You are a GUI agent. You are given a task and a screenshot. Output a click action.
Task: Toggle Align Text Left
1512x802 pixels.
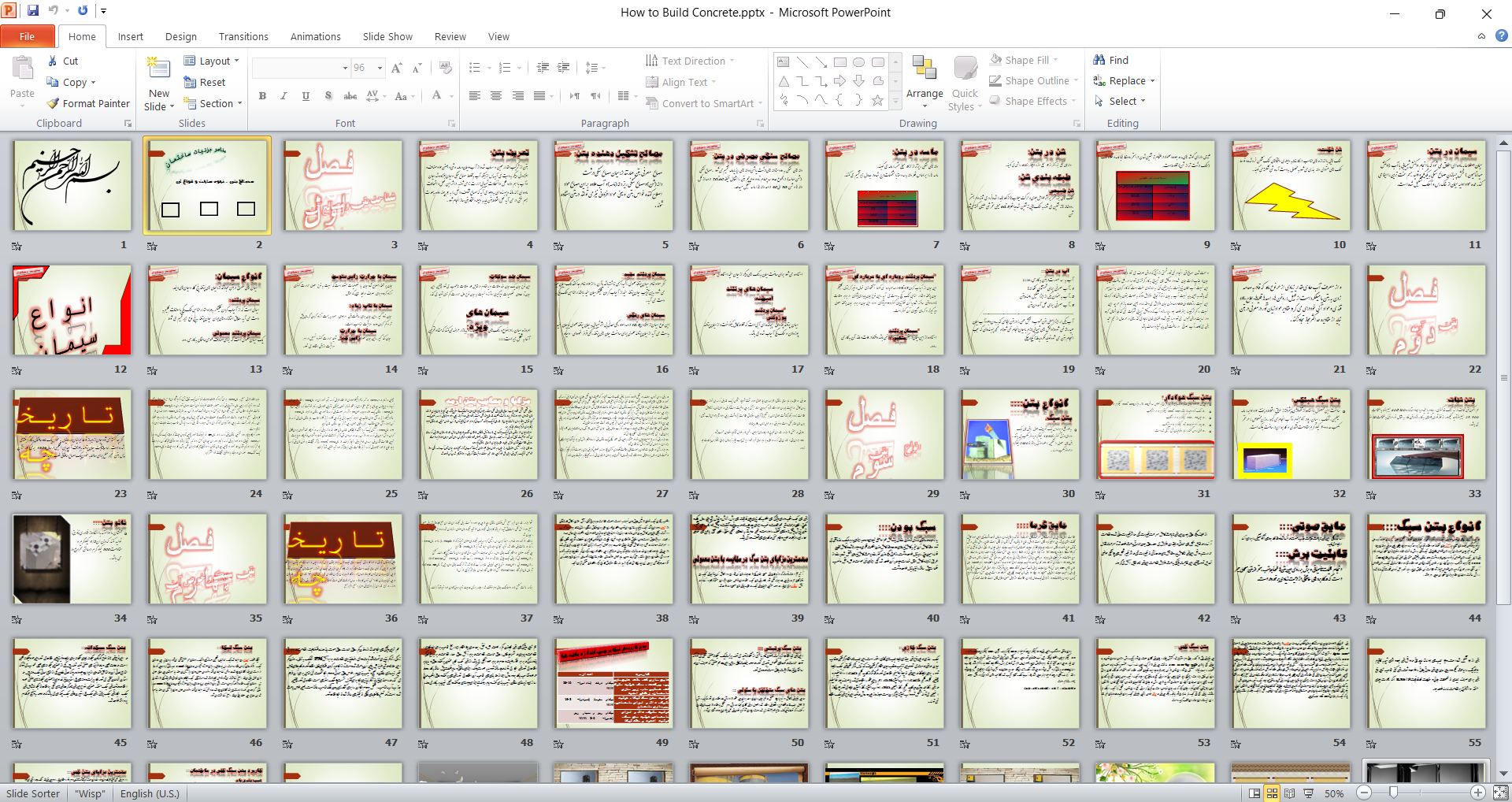475,96
